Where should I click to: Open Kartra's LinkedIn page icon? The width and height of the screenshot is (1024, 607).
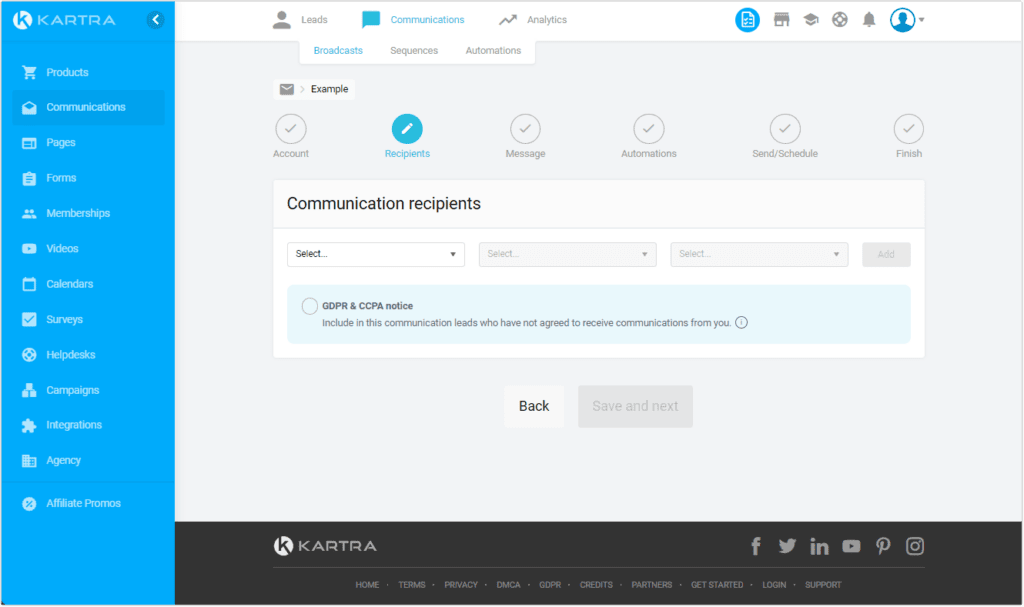tap(819, 546)
